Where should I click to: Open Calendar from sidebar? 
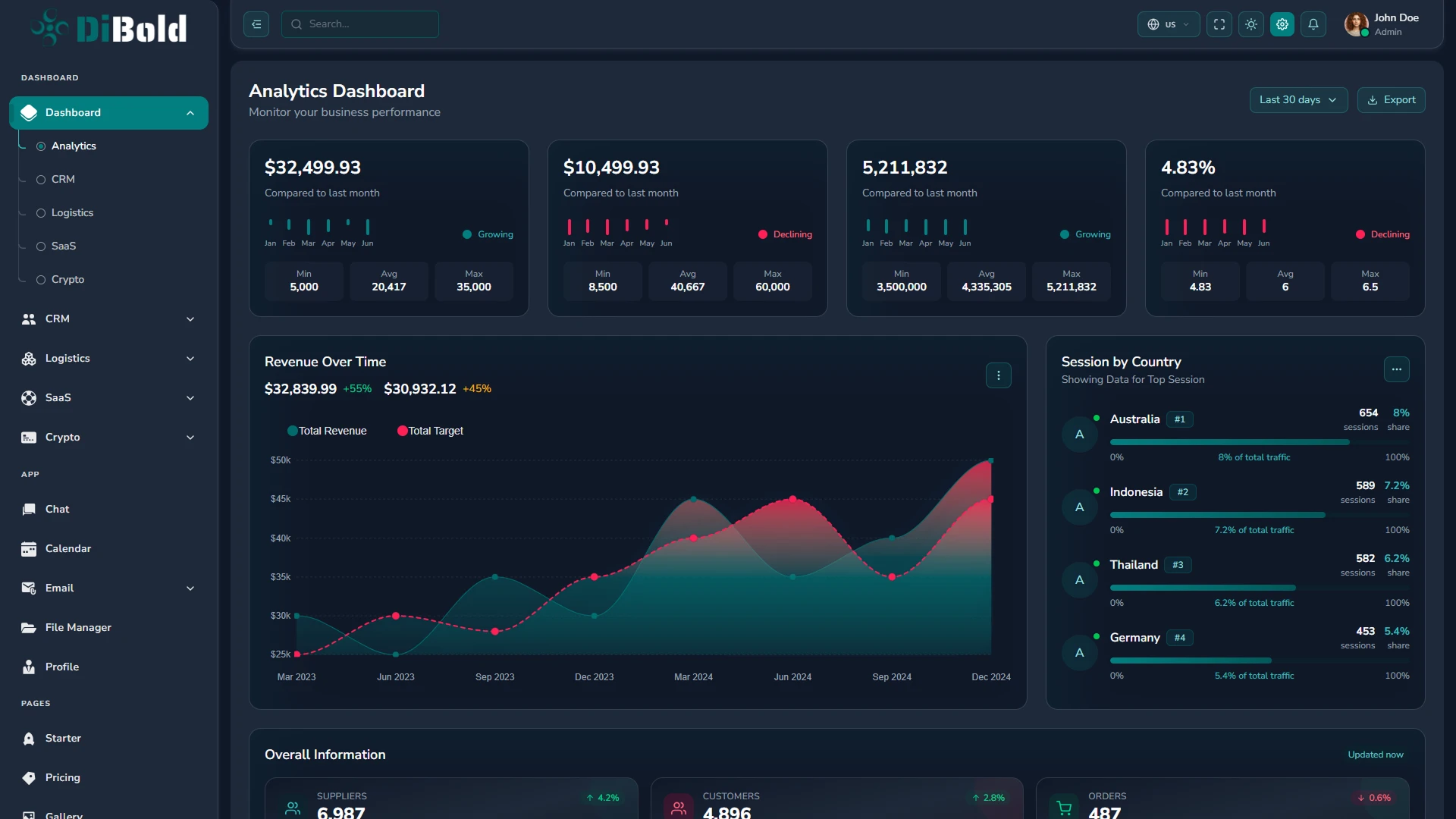click(x=108, y=549)
